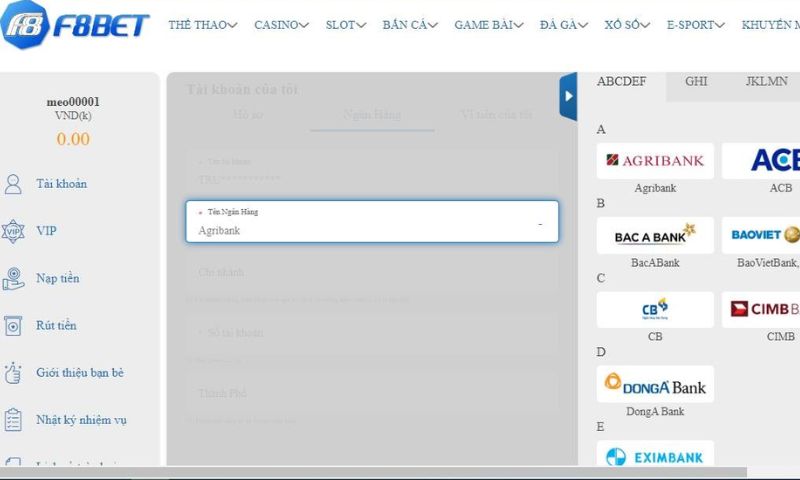
Task: Click the Số tài khoản input field
Action: pos(372,333)
